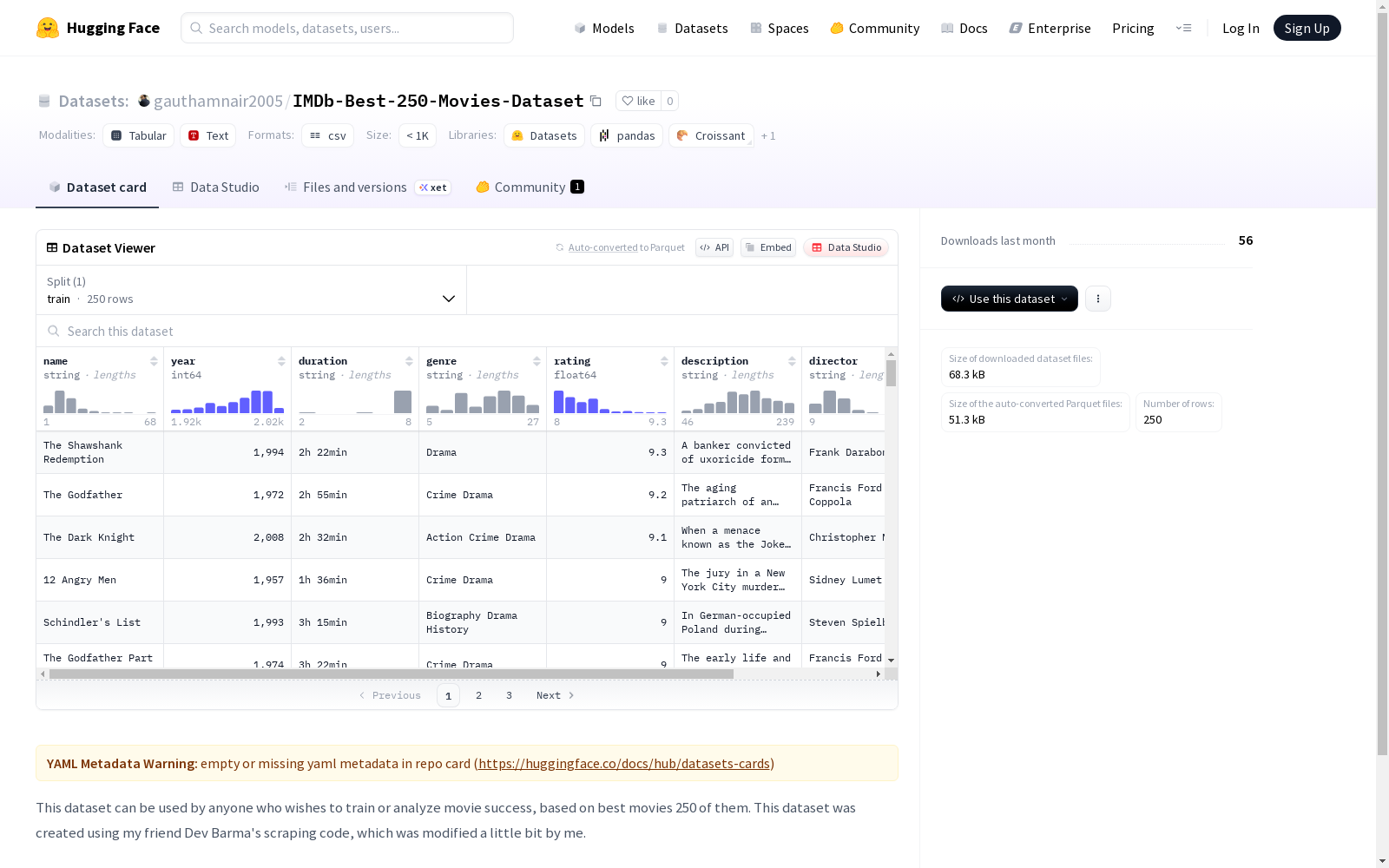Open the Community tab under the dataset title
The image size is (1389, 868).
point(530,187)
